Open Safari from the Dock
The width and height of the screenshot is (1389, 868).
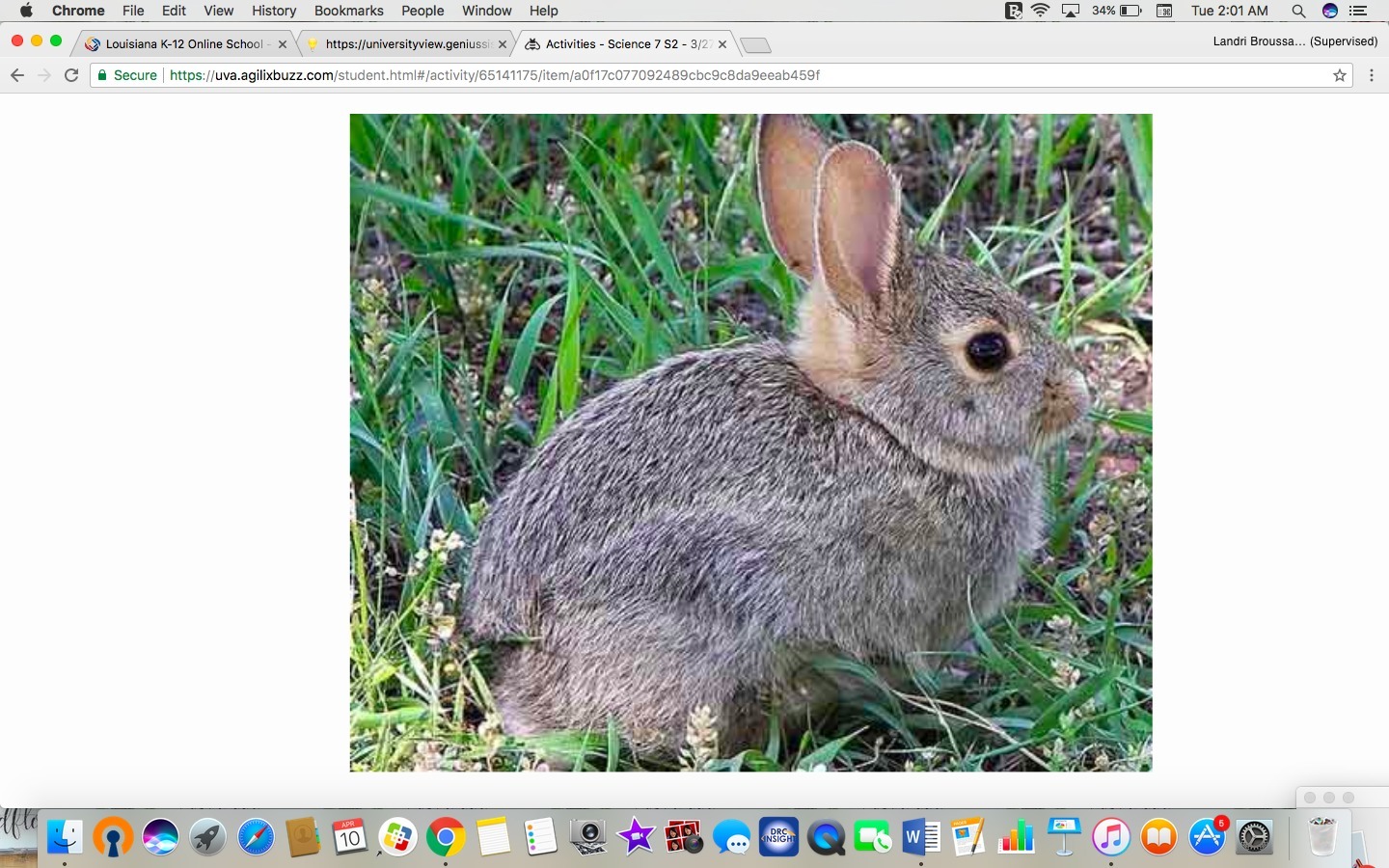click(x=256, y=837)
